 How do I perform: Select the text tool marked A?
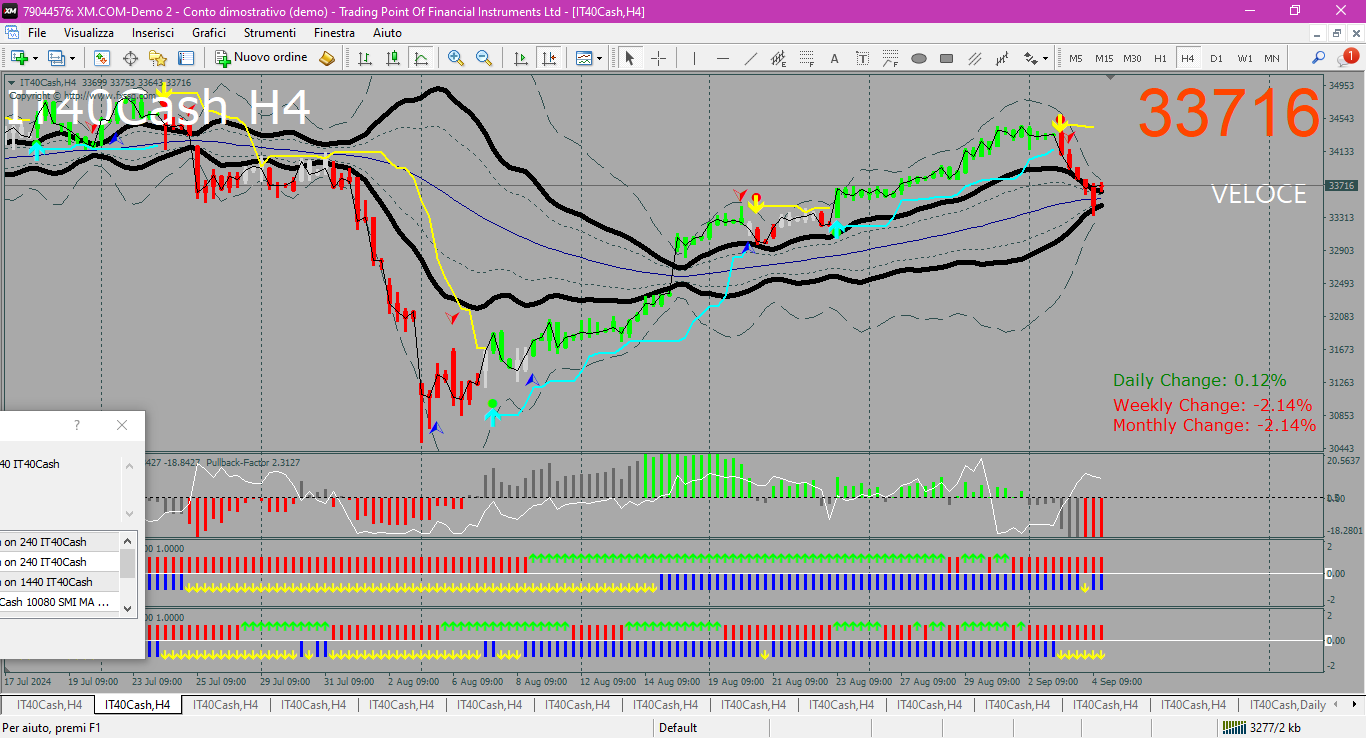835,58
